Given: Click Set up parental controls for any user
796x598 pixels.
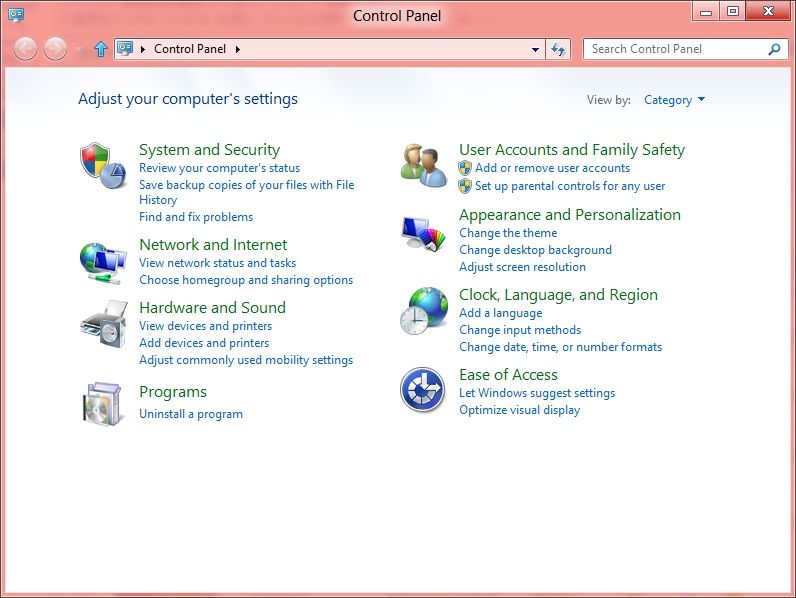Looking at the screenshot, I should (x=570, y=186).
